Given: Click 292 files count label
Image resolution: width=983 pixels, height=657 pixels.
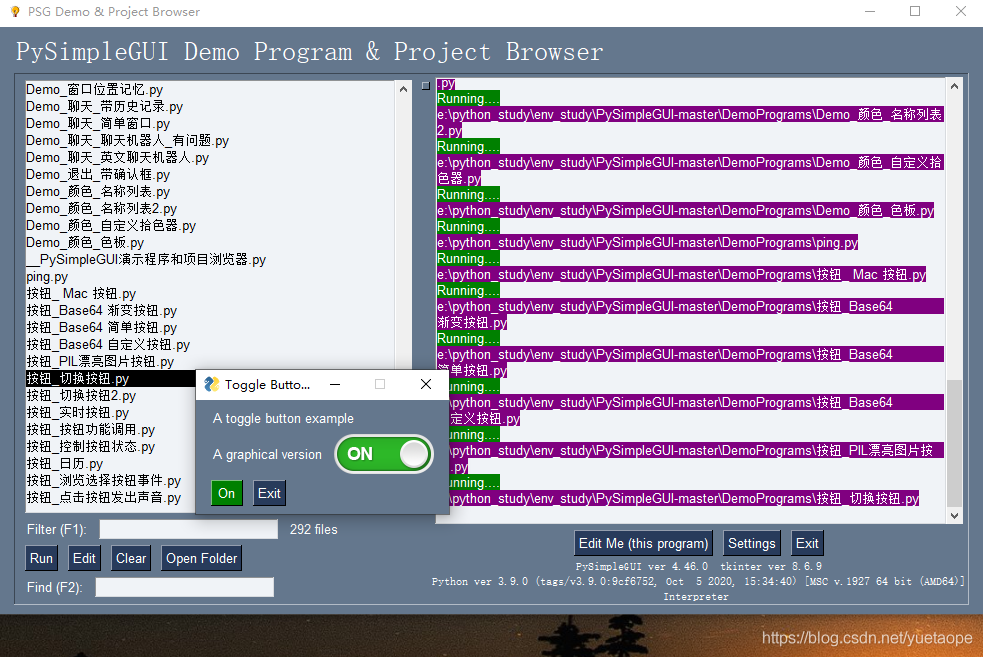Looking at the screenshot, I should coord(313,529).
